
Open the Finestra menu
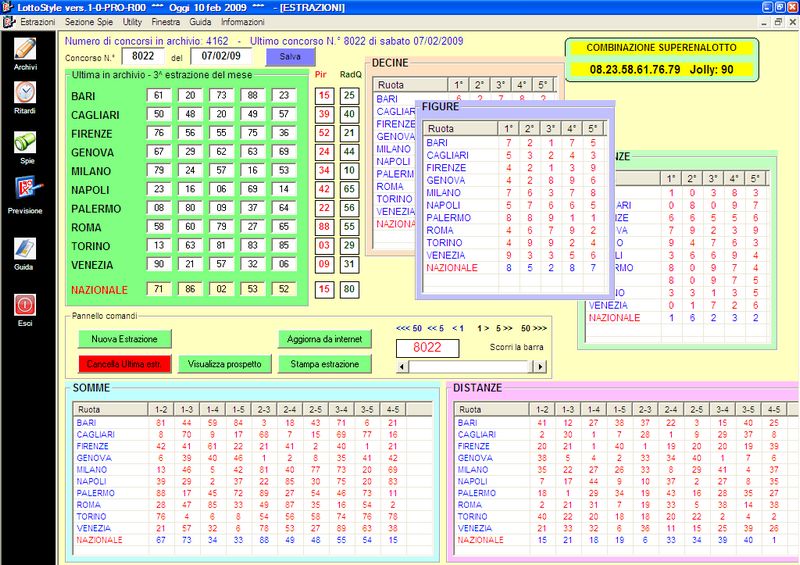click(165, 22)
